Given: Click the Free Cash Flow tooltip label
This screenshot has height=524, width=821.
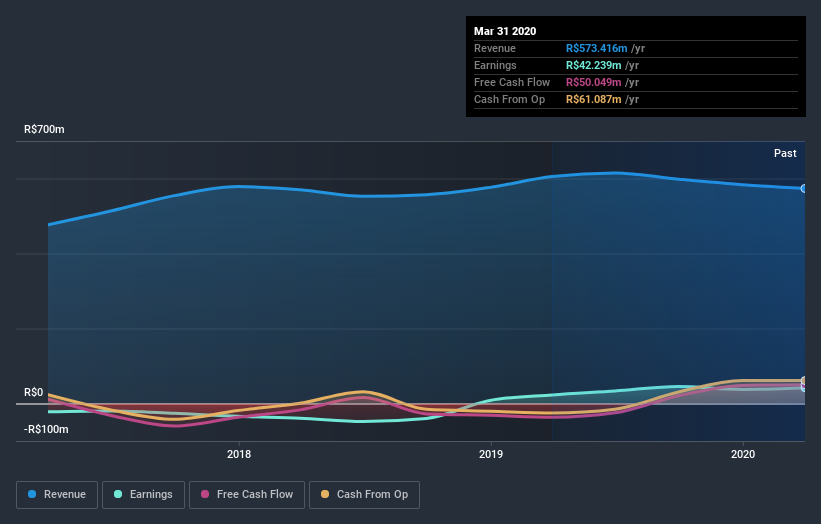Looking at the screenshot, I should (512, 82).
